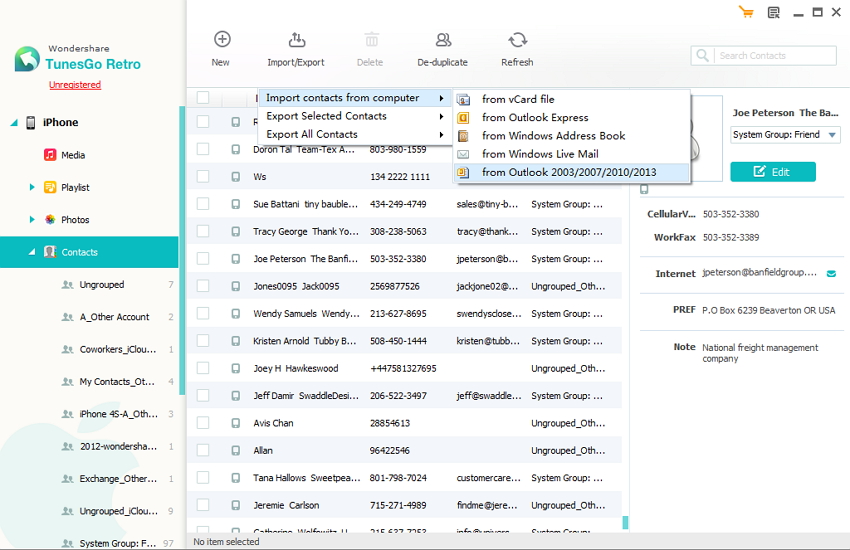Click the New contact icon
This screenshot has height=550, width=850.
click(x=222, y=40)
